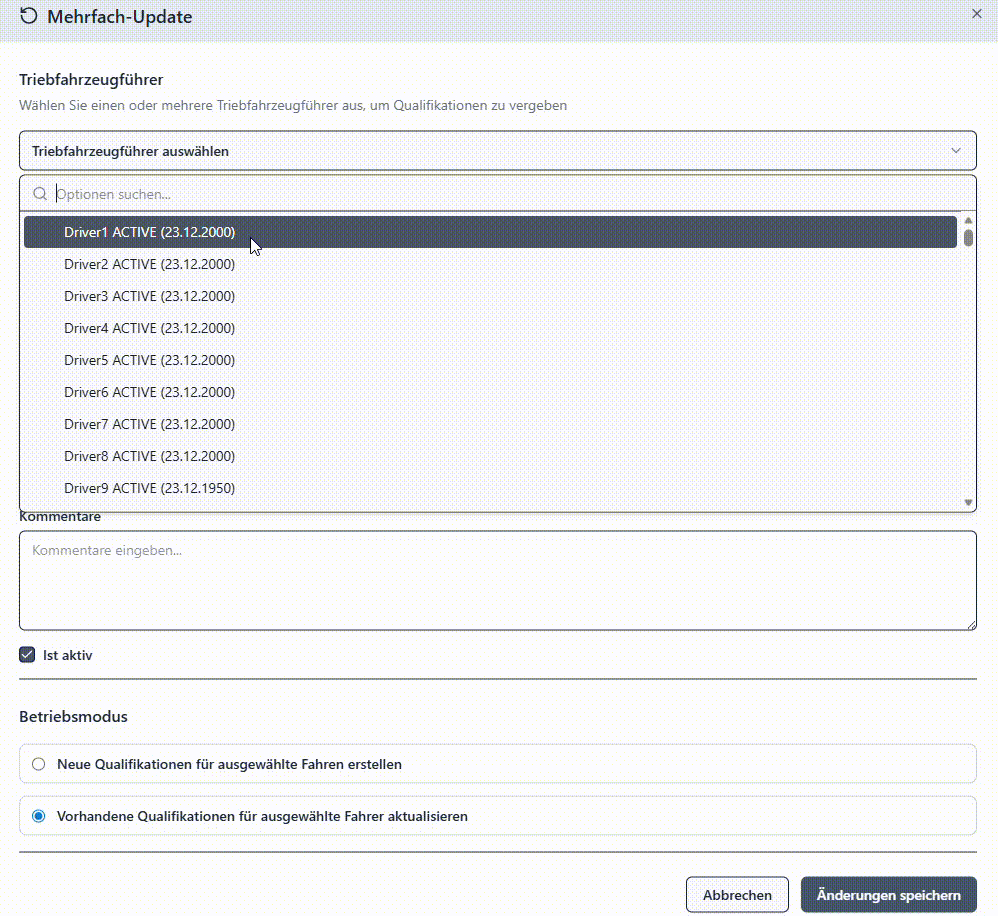This screenshot has height=916, width=998.
Task: Select Driver2 ACTIVE (23.12.2000)
Action: coord(490,264)
